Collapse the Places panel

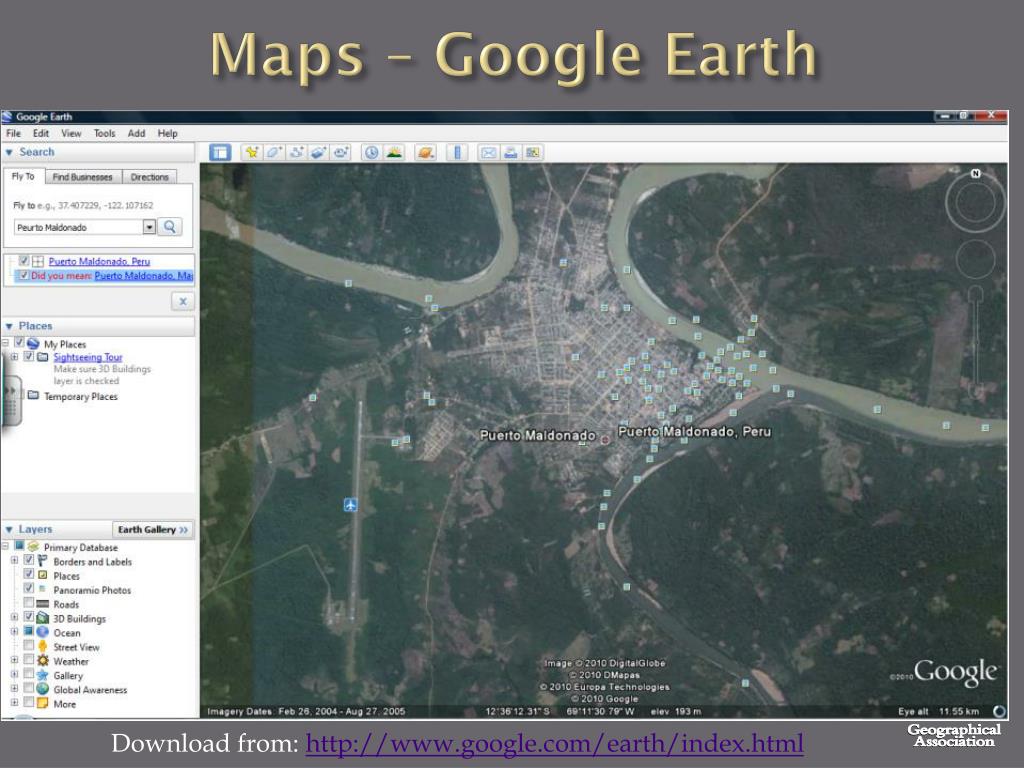point(9,326)
